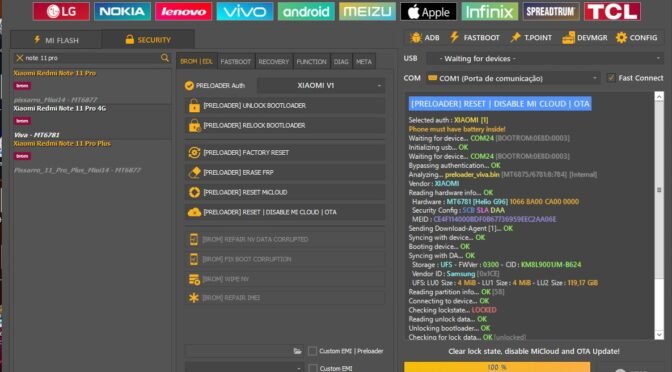Select the LG brand logo
Viewport: 672px width, 372px height.
[x=61, y=12]
